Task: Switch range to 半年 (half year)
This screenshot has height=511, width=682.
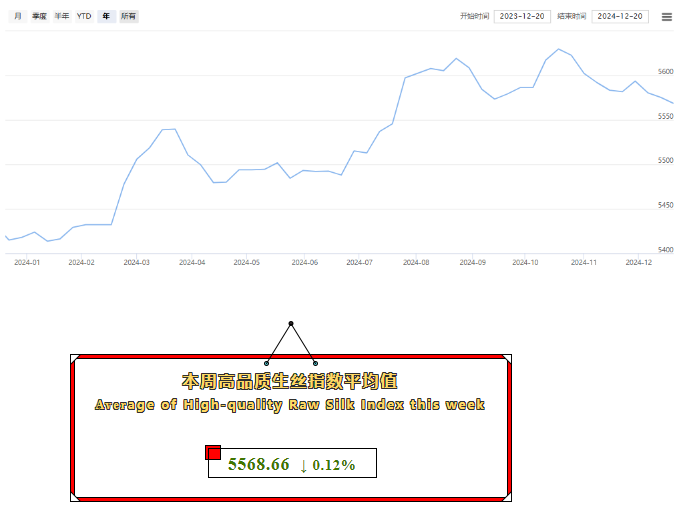Action: [x=62, y=17]
